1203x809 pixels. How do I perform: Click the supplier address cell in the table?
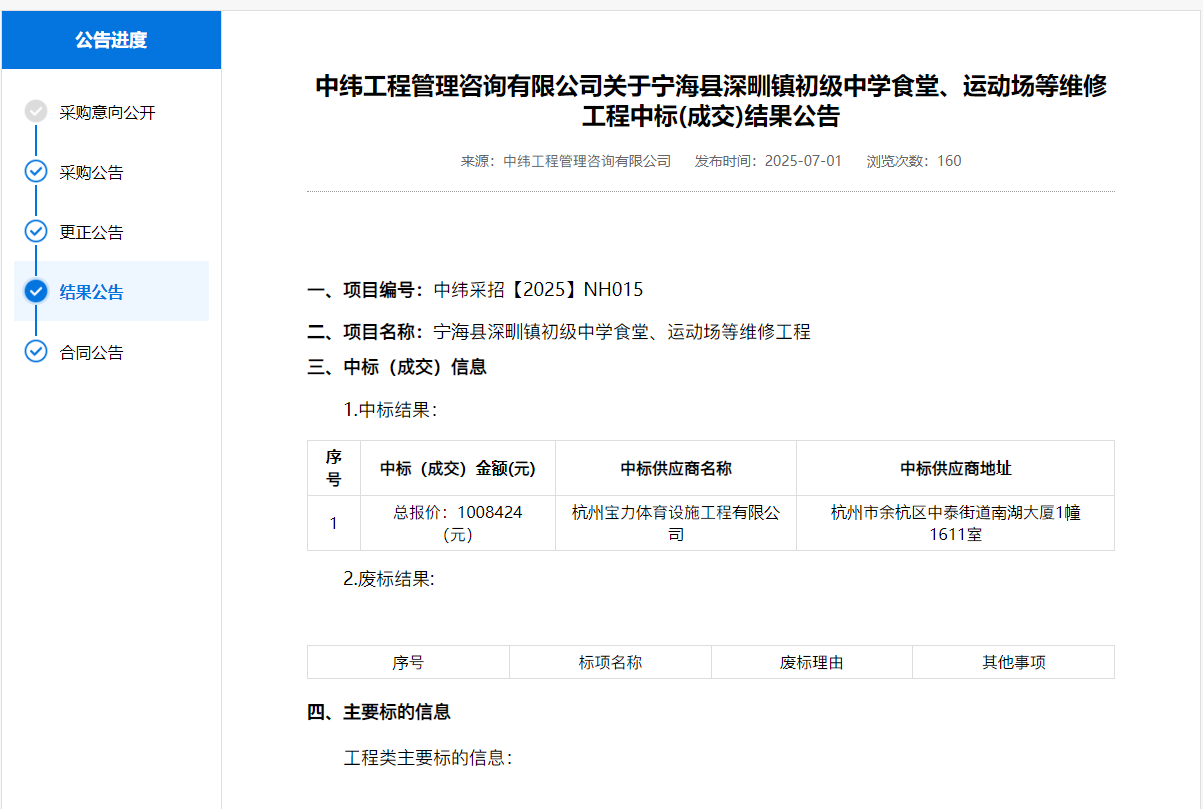(x=955, y=523)
